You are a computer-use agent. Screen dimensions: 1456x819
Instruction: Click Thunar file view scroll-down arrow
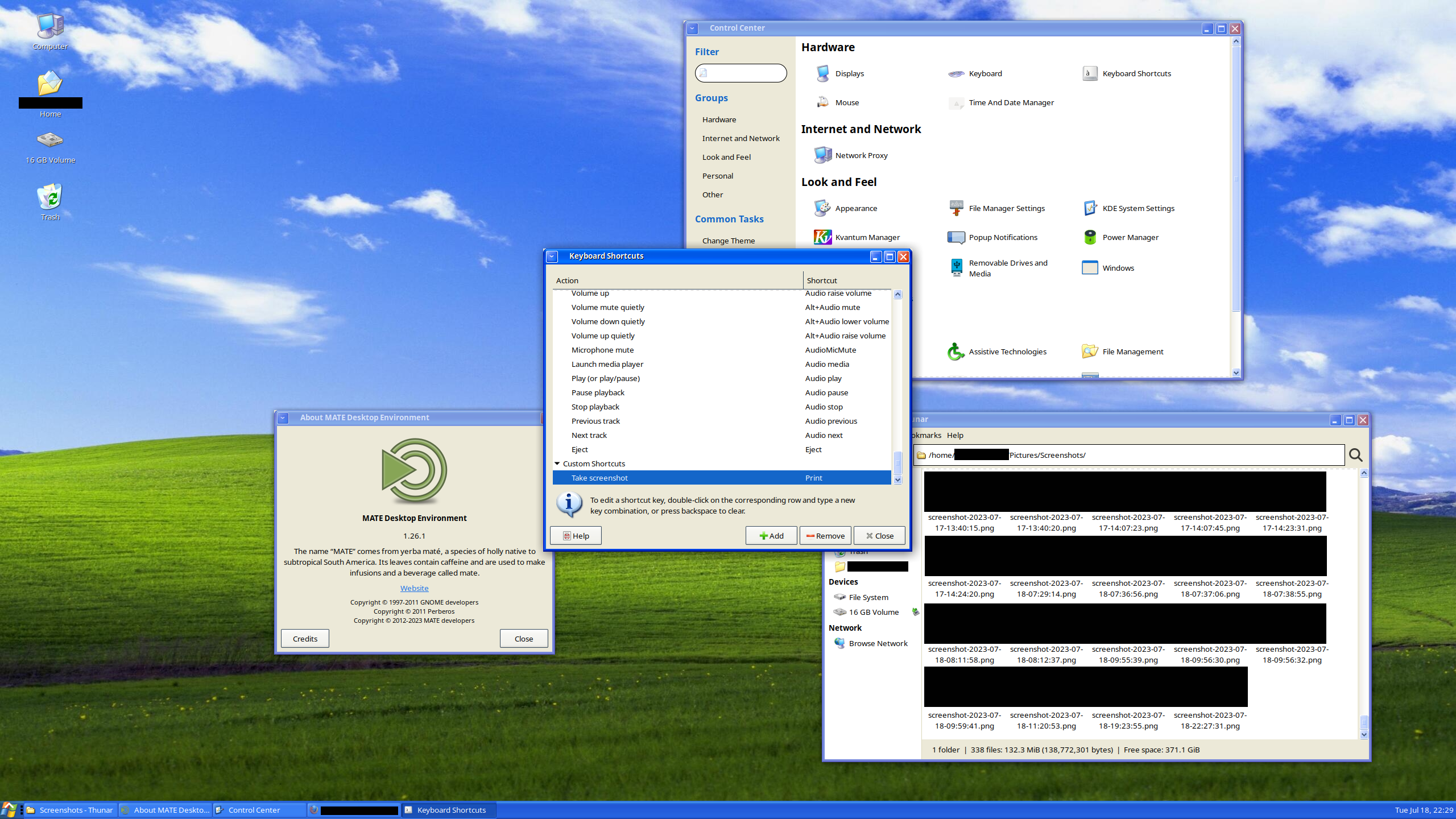1364,734
